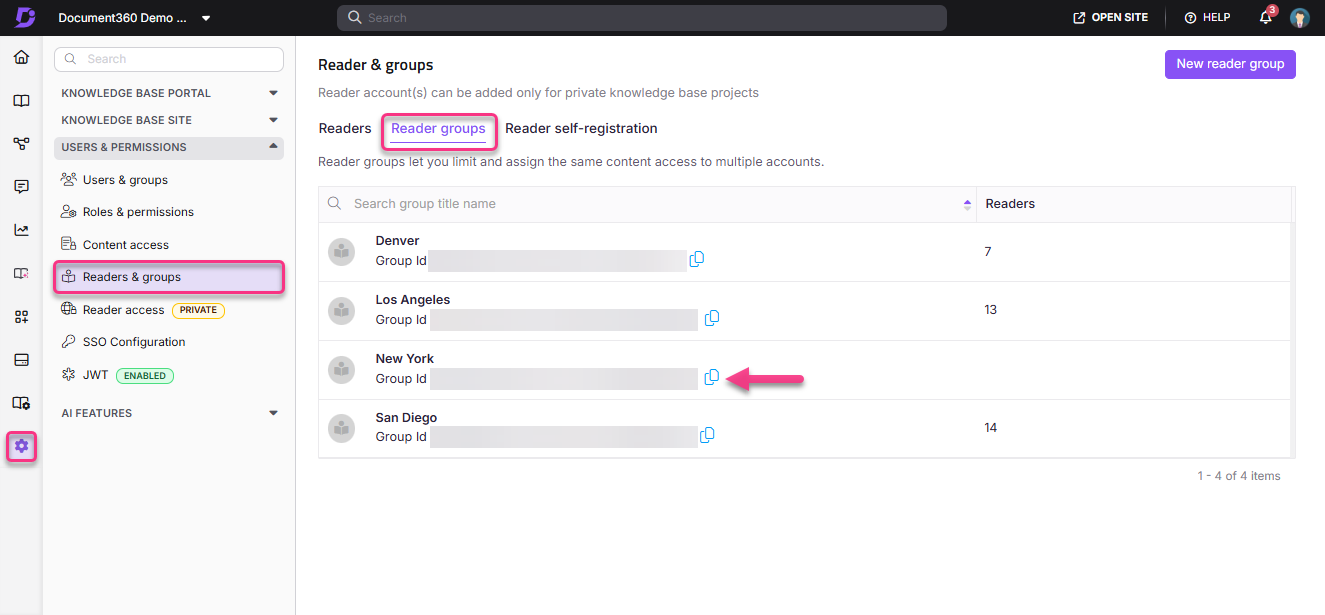Select the Documentation book icon in sidebar
The image size is (1325, 615).
21,100
